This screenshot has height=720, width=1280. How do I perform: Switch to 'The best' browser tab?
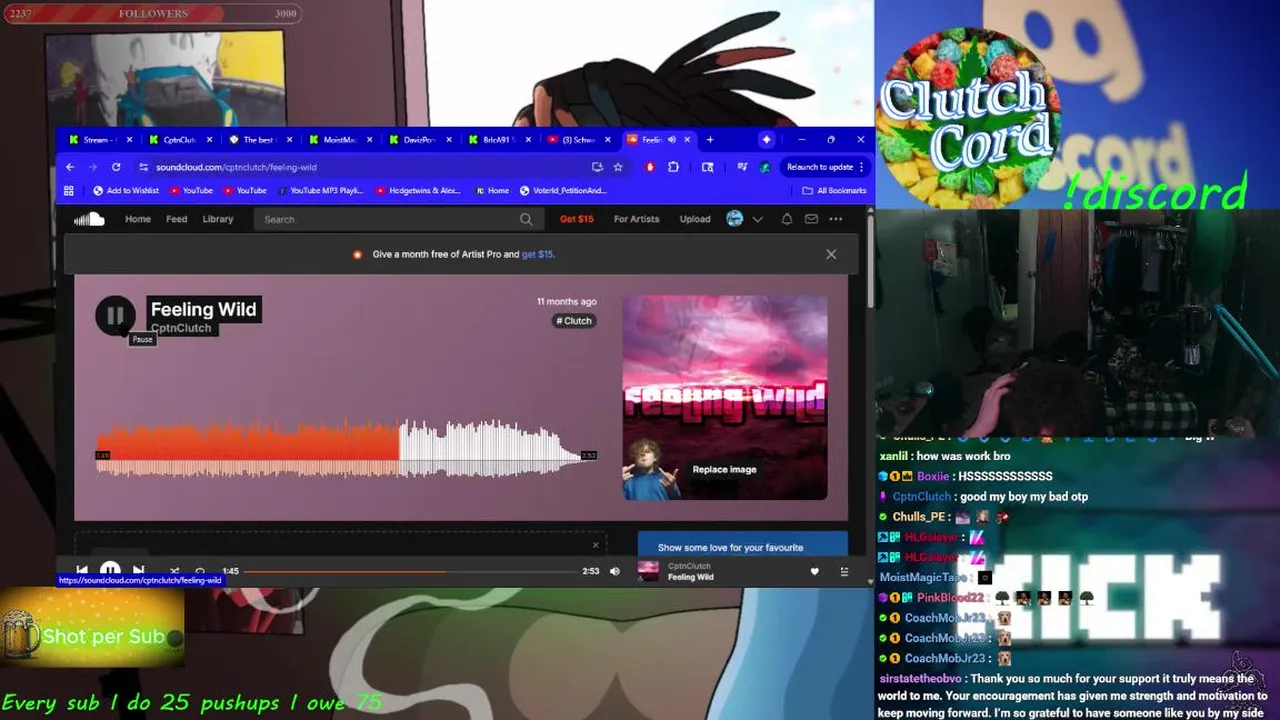tap(259, 140)
